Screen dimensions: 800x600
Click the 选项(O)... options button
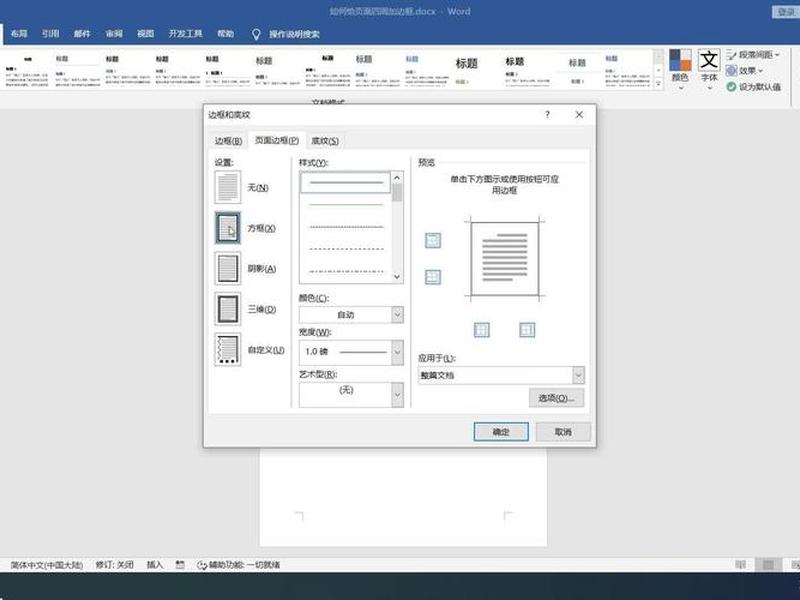556,398
